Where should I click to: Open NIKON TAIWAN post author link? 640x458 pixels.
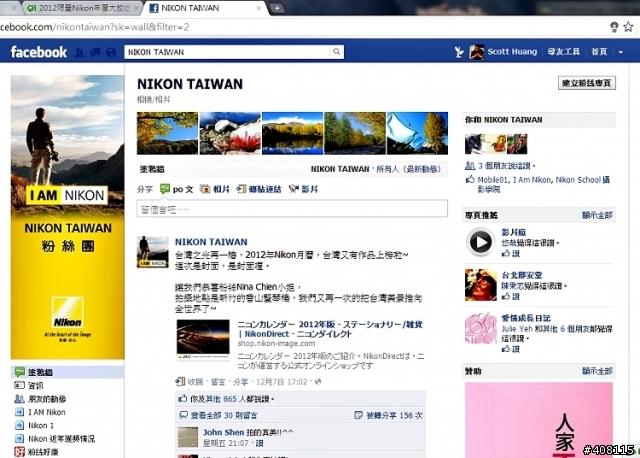point(211,242)
